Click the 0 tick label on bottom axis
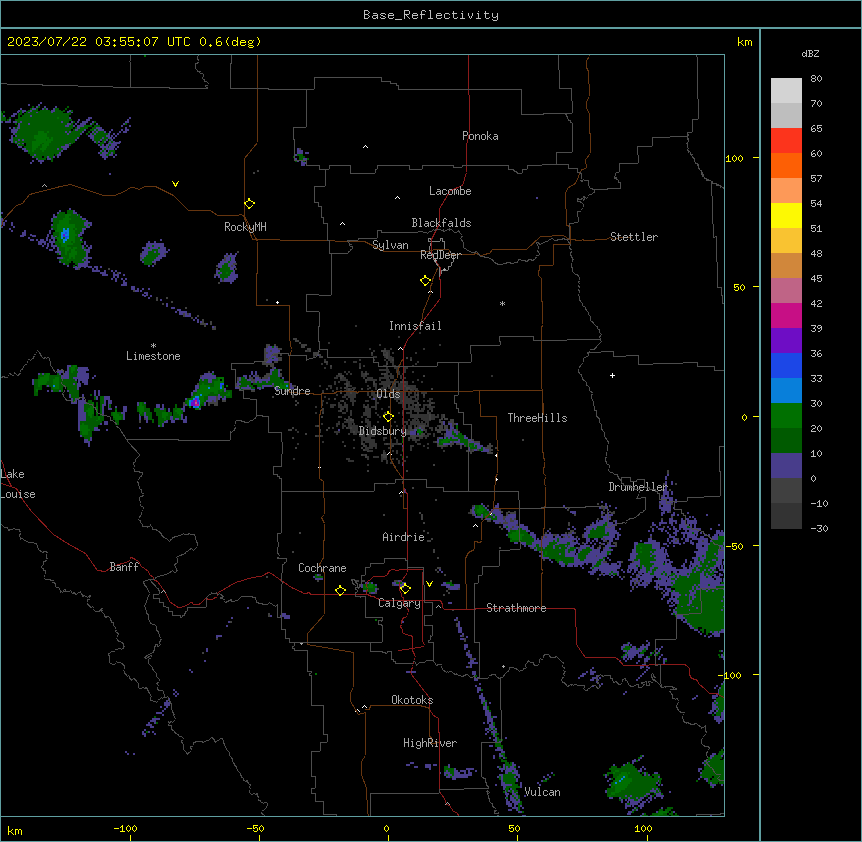This screenshot has width=862, height=842. coord(386,828)
